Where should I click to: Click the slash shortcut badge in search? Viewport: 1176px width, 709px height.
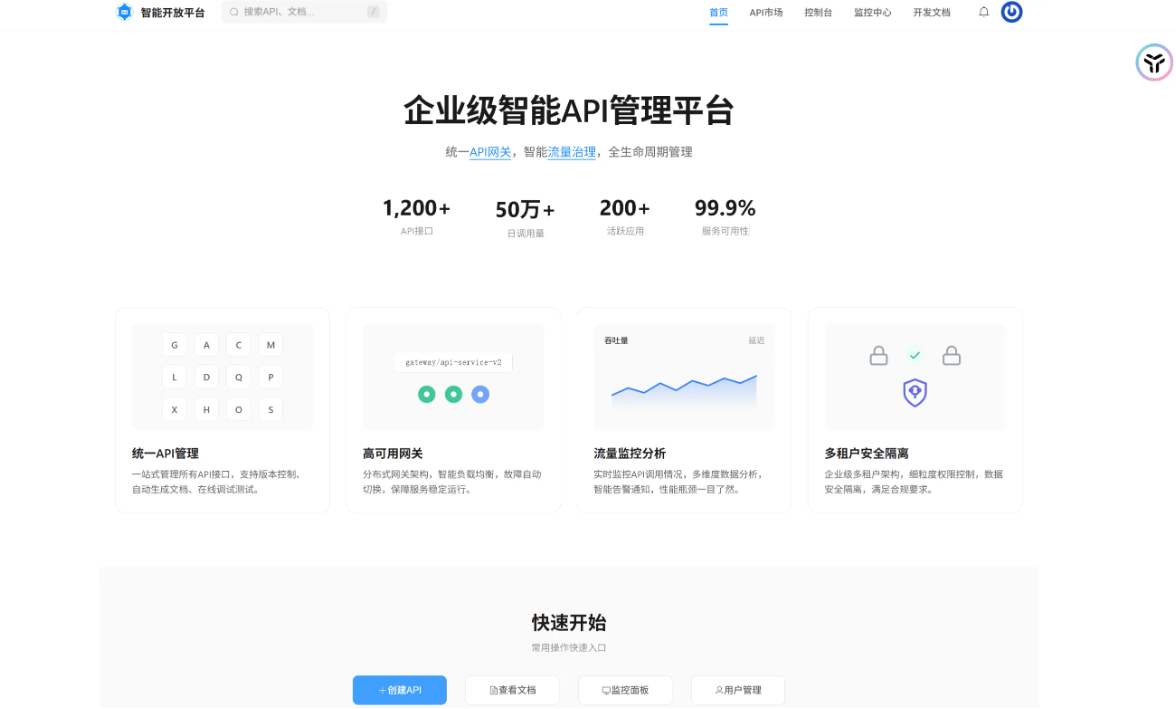[373, 12]
